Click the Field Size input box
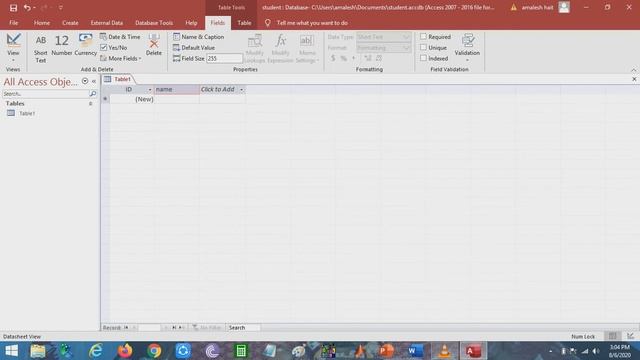Image resolution: width=640 pixels, height=360 pixels. coord(224,59)
